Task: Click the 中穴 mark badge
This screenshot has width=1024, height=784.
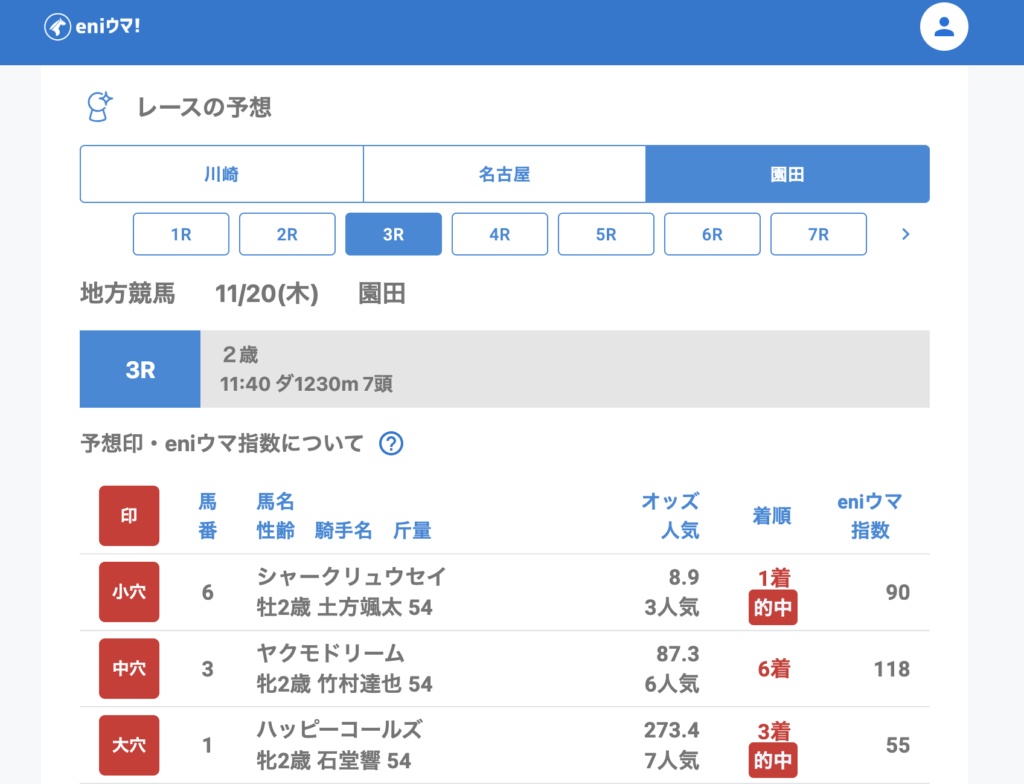Action: click(x=129, y=668)
